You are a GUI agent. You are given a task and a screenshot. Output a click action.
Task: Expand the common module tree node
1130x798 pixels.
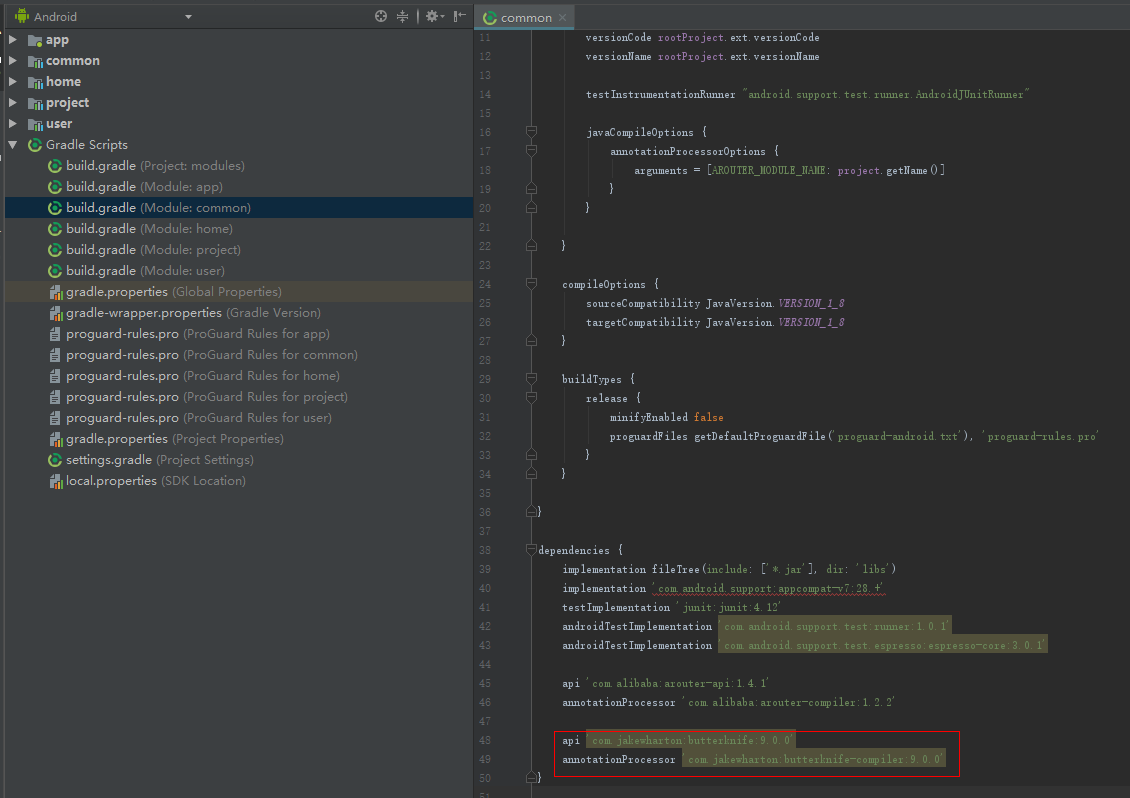13,61
